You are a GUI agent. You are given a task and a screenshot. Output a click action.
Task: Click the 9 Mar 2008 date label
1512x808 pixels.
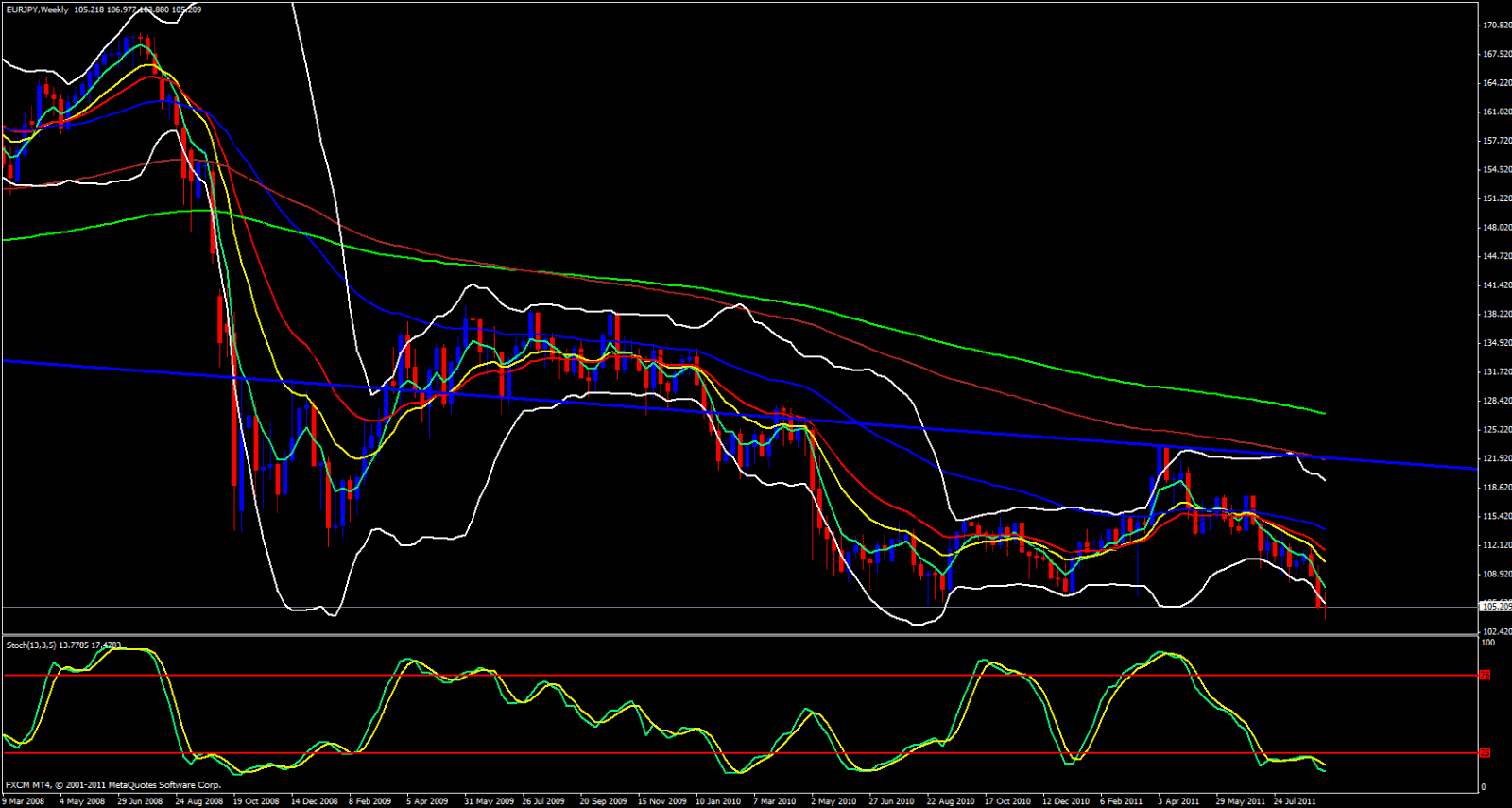(24, 801)
